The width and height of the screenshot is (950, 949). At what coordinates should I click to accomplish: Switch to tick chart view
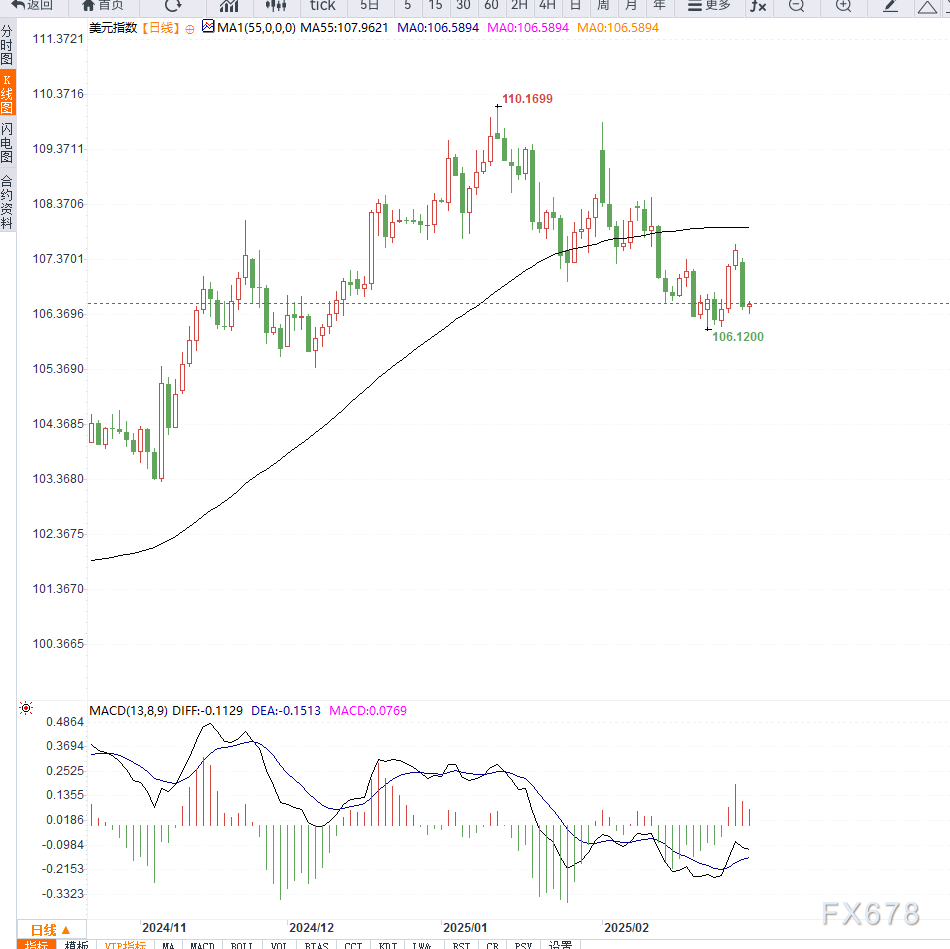click(x=322, y=5)
